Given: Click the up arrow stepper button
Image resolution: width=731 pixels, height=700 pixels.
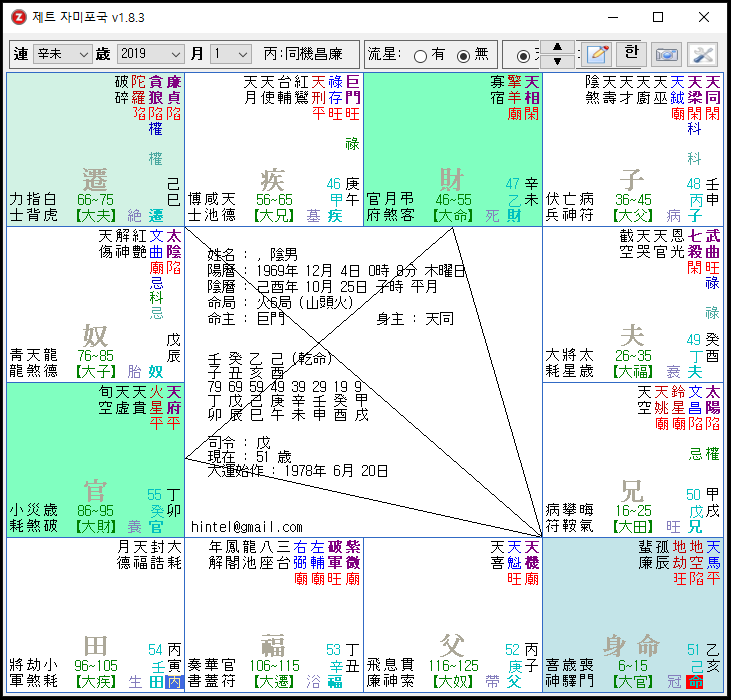Looking at the screenshot, I should (558, 48).
